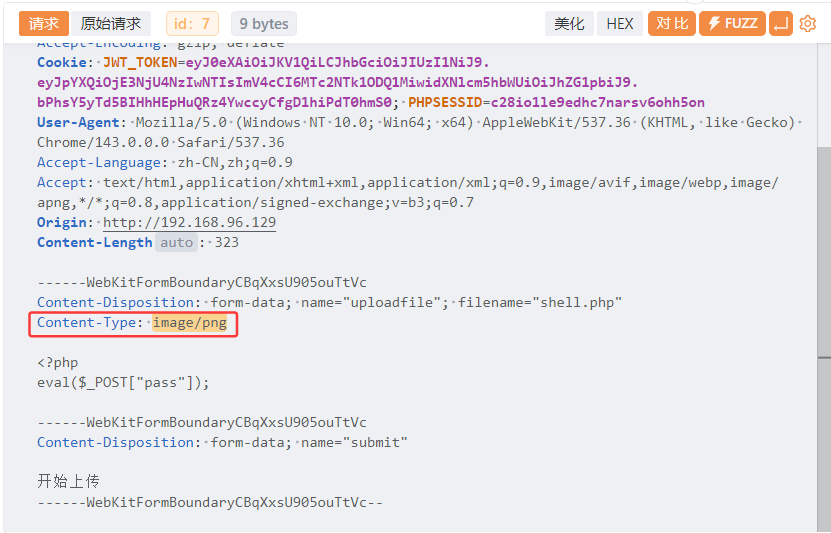Click the filename="shell.php" text

tap(540, 303)
